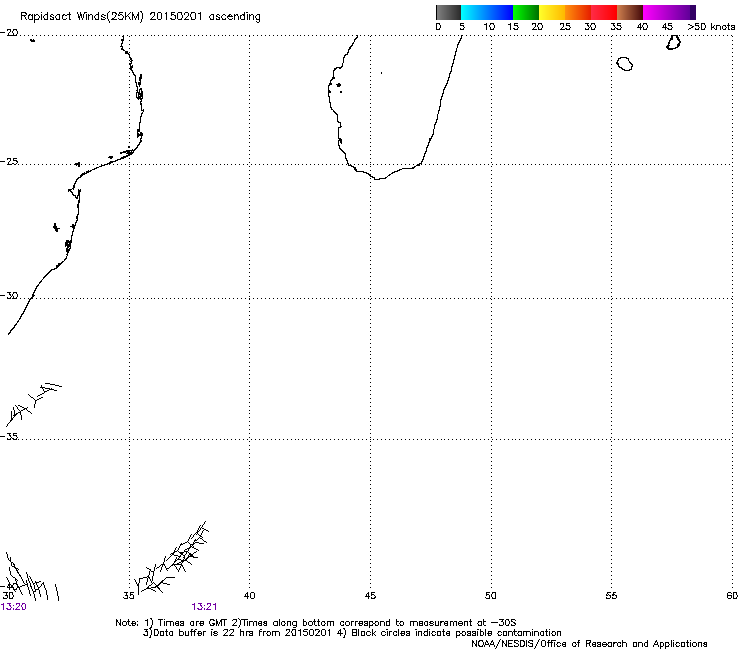Image resolution: width=740 pixels, height=650 pixels.
Task: Click the note 'Times are GMT'
Action: pyautogui.click(x=192, y=623)
